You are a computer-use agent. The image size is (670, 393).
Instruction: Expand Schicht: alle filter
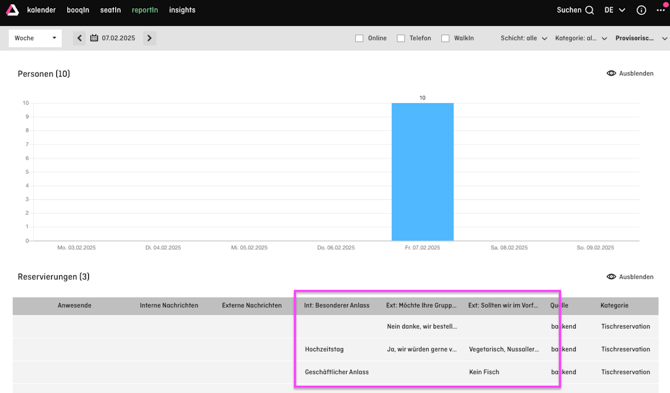tap(524, 38)
